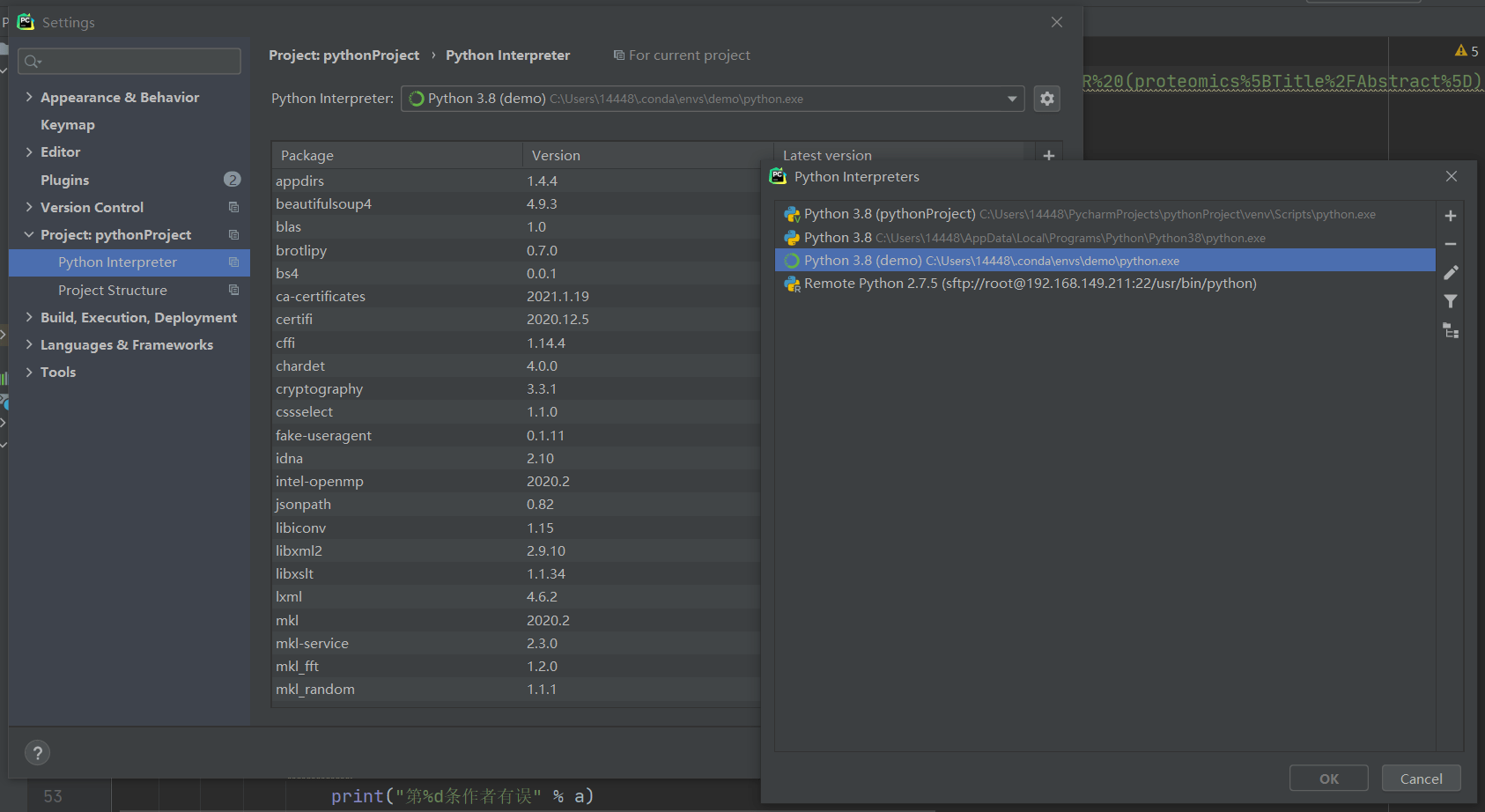
Task: Open help with the question mark icon
Action: coord(37,753)
